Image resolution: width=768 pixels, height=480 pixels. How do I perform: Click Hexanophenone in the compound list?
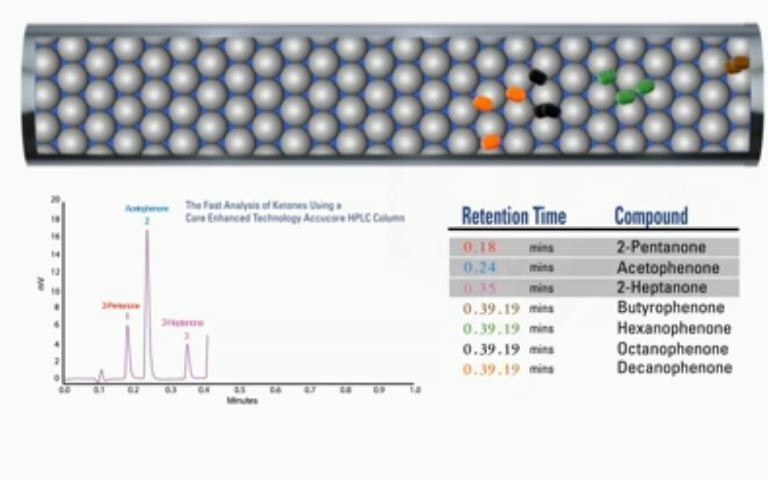pos(673,328)
